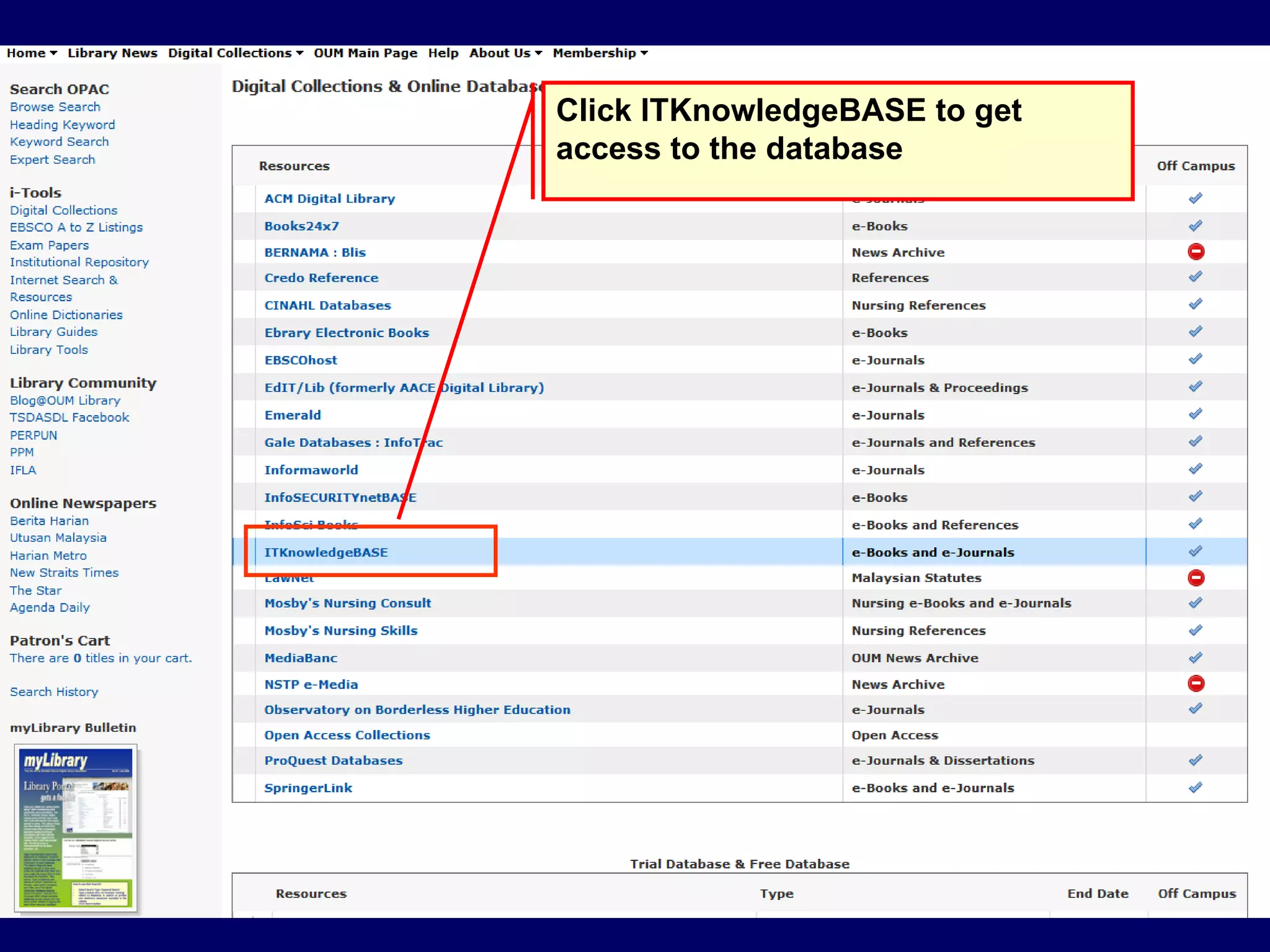Open the CINAHL Databases link
This screenshot has height=952, width=1270.
tap(328, 306)
